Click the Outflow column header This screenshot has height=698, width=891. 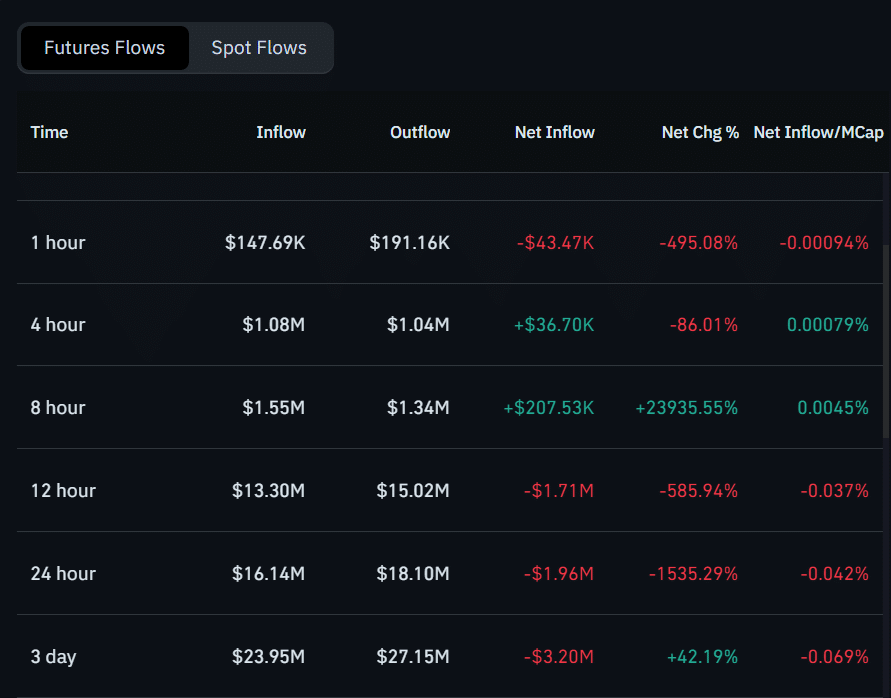419,131
